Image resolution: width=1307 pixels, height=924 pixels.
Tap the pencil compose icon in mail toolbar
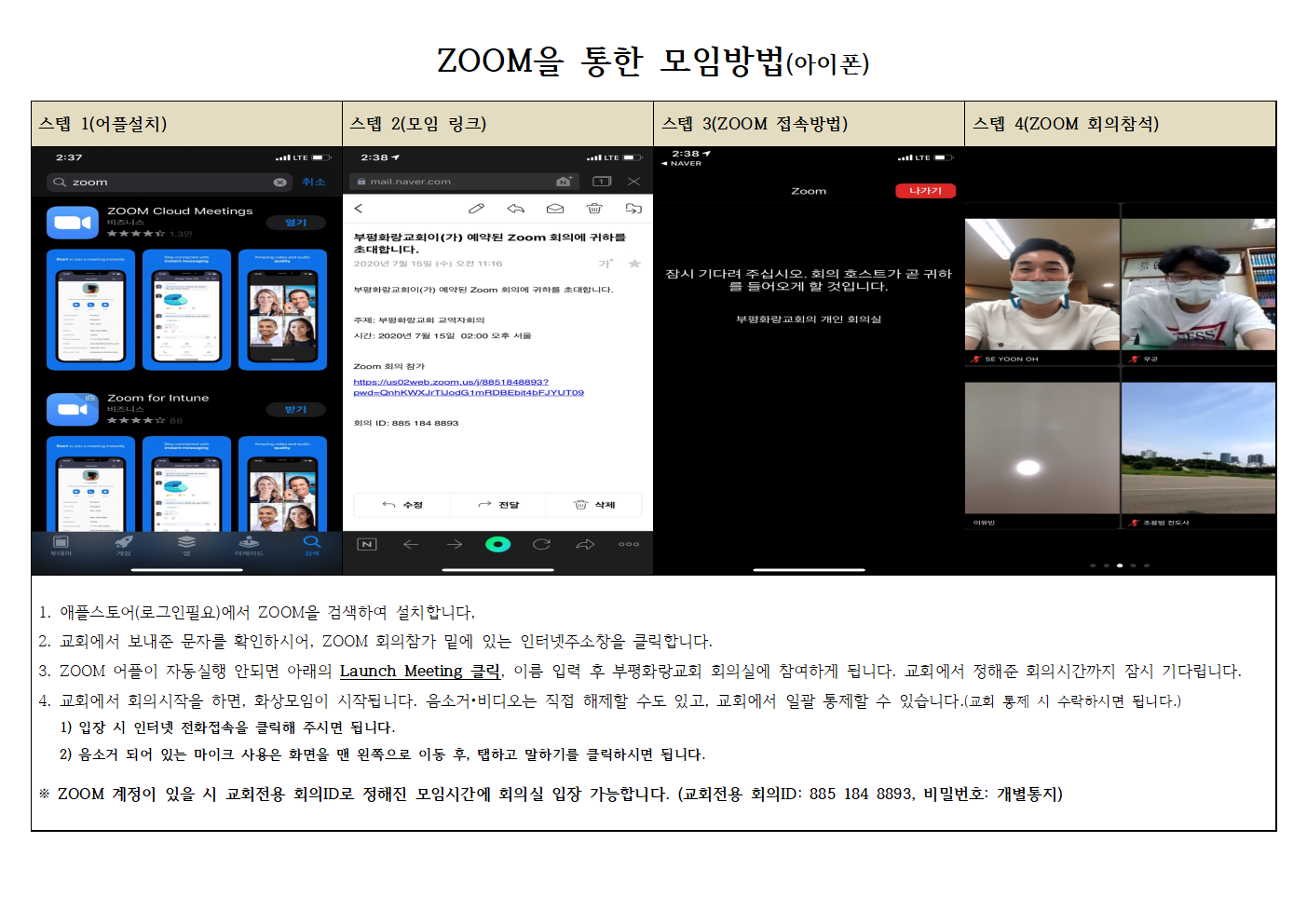[476, 209]
